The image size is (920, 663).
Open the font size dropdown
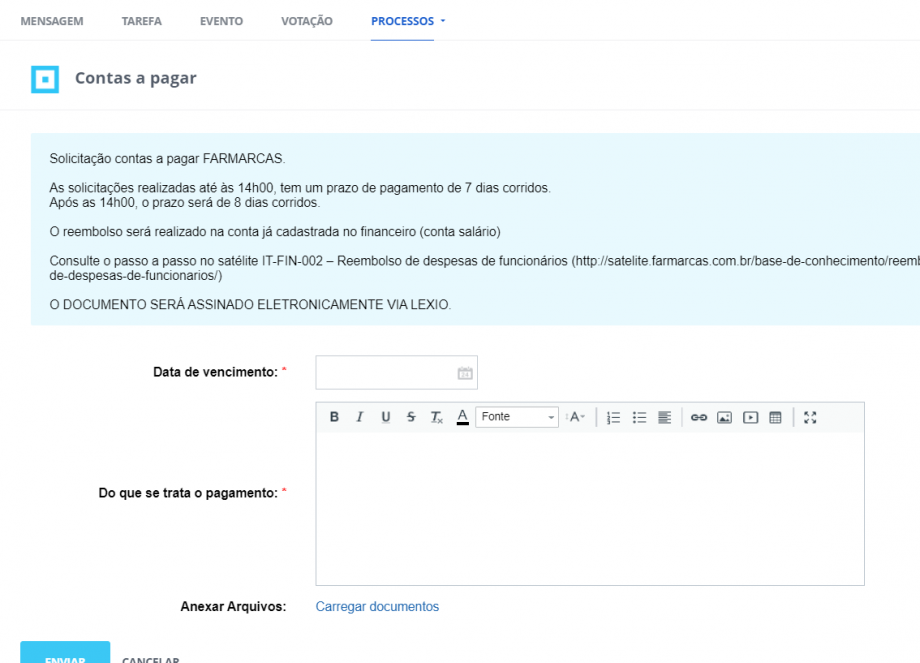coord(576,417)
